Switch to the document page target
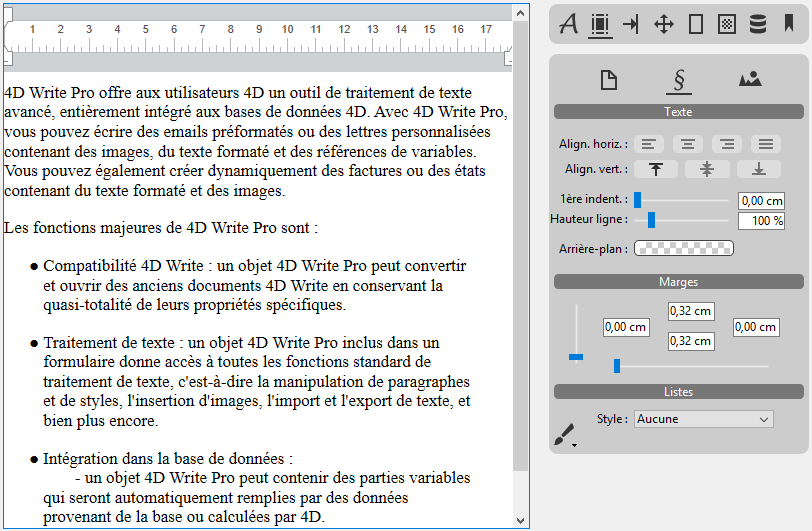This screenshot has width=812, height=531. pos(608,80)
